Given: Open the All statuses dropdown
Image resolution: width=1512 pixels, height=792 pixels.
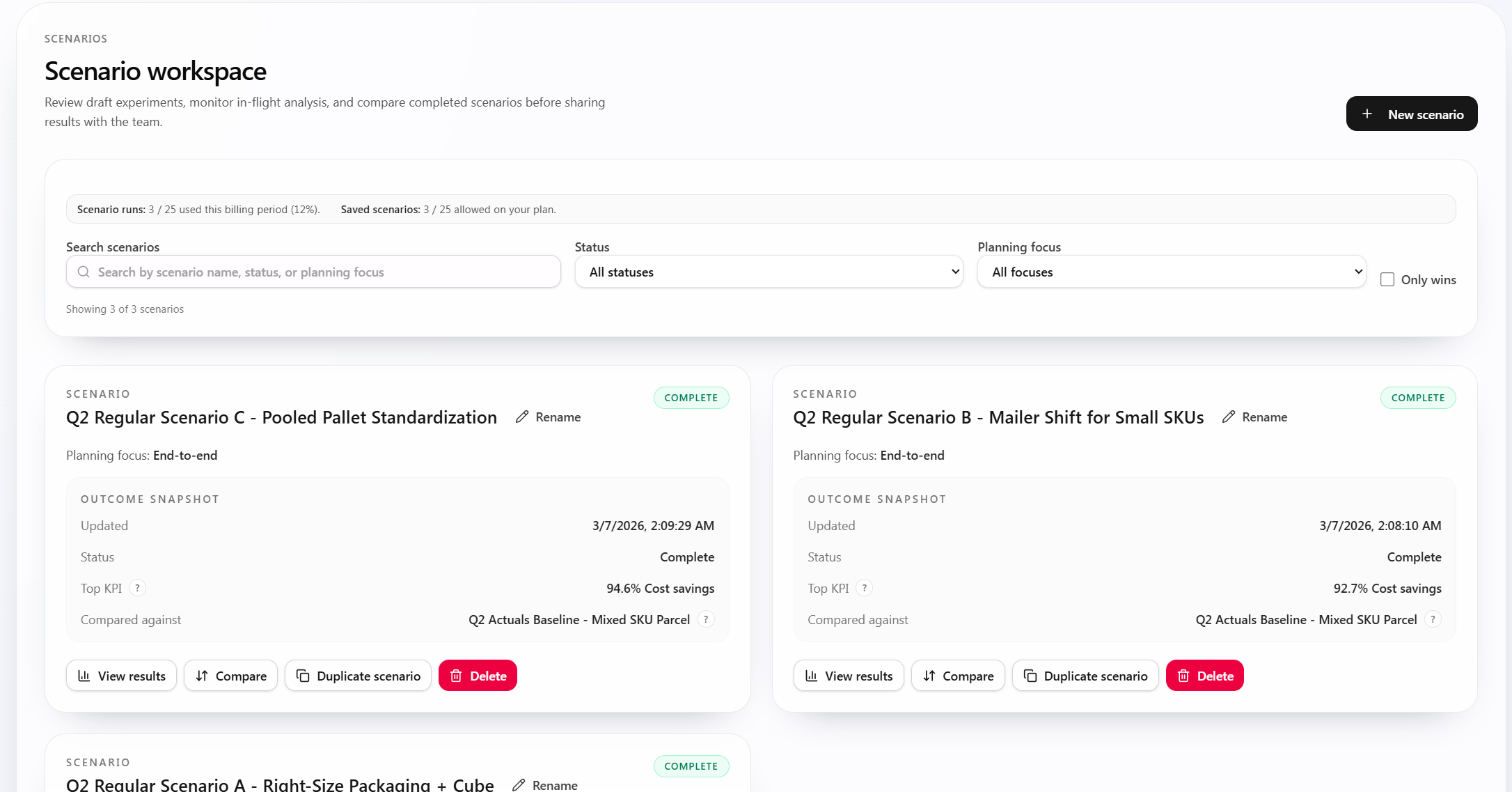Looking at the screenshot, I should coord(769,272).
